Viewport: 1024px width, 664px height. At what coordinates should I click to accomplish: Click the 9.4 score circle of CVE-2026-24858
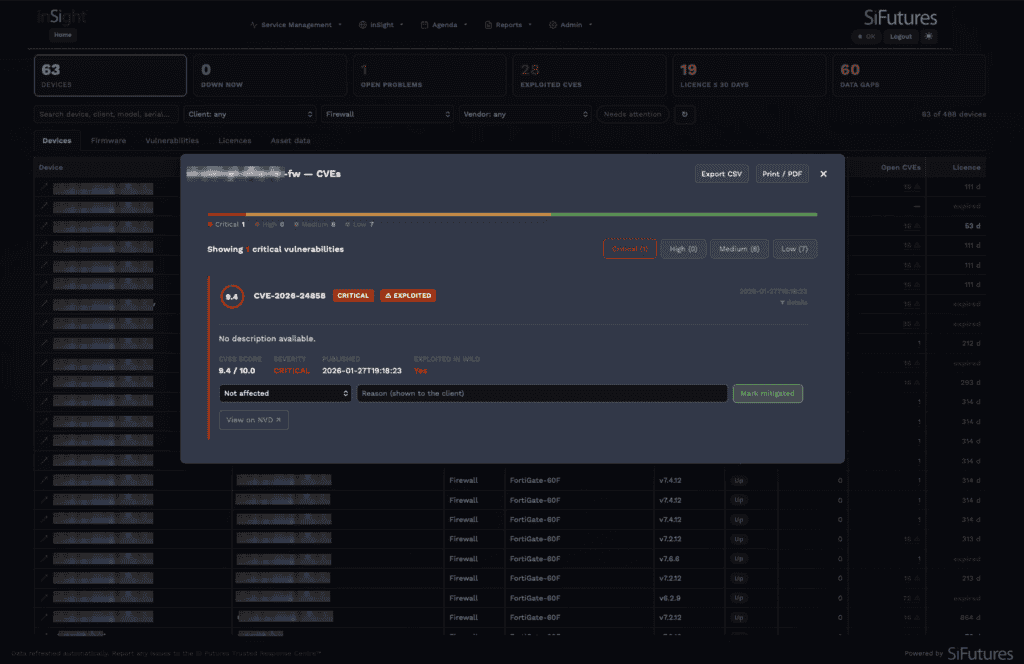[232, 296]
